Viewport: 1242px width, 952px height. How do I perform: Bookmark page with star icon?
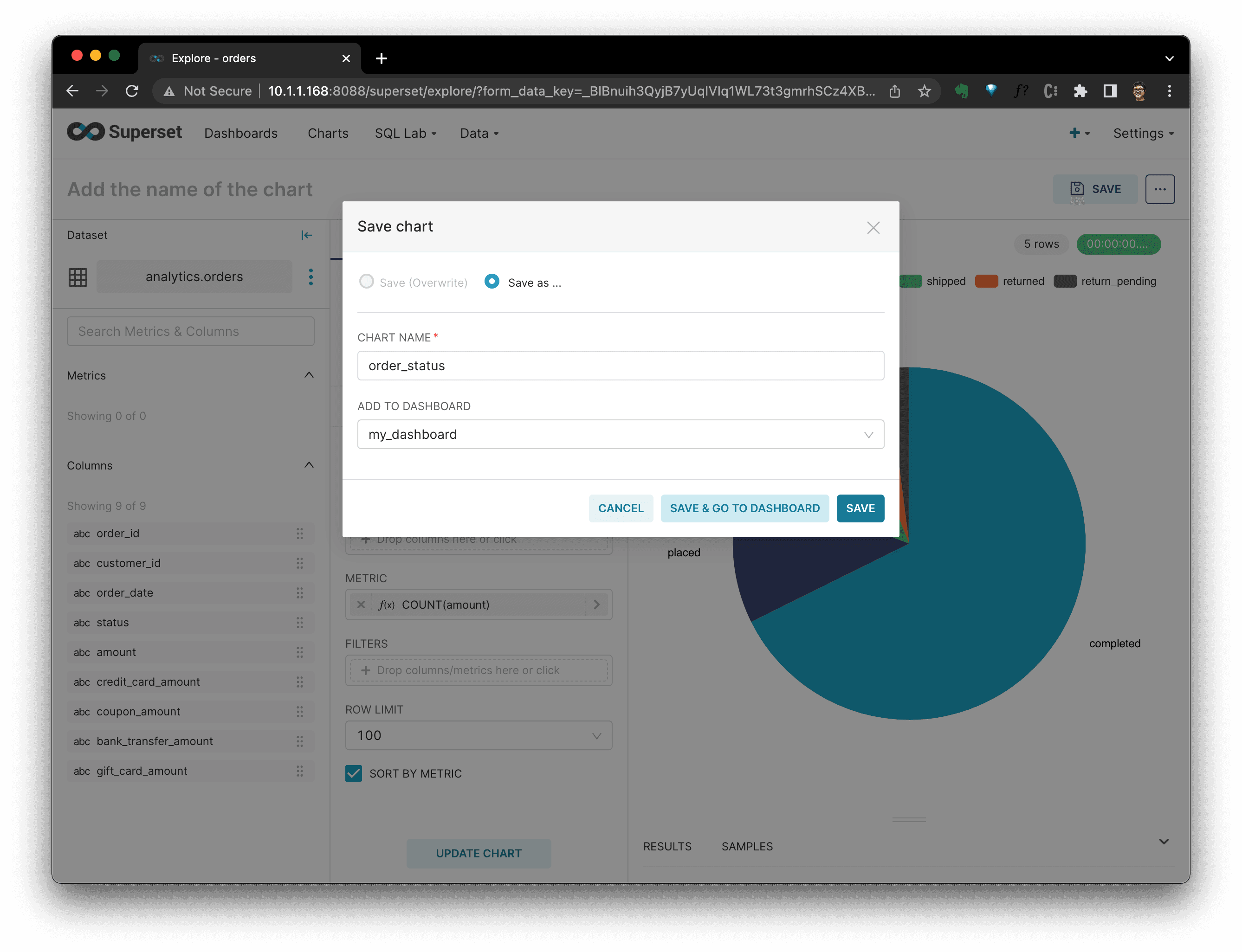pos(924,91)
